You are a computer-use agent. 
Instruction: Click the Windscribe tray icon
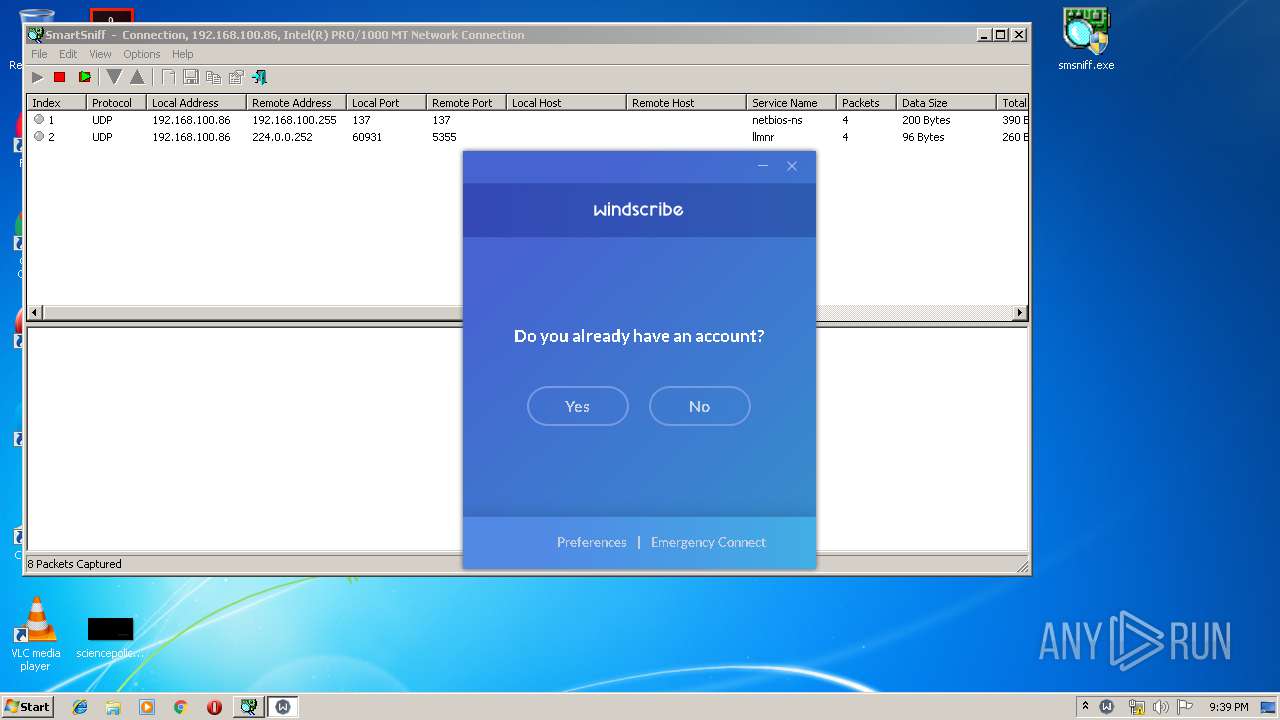(1107, 707)
